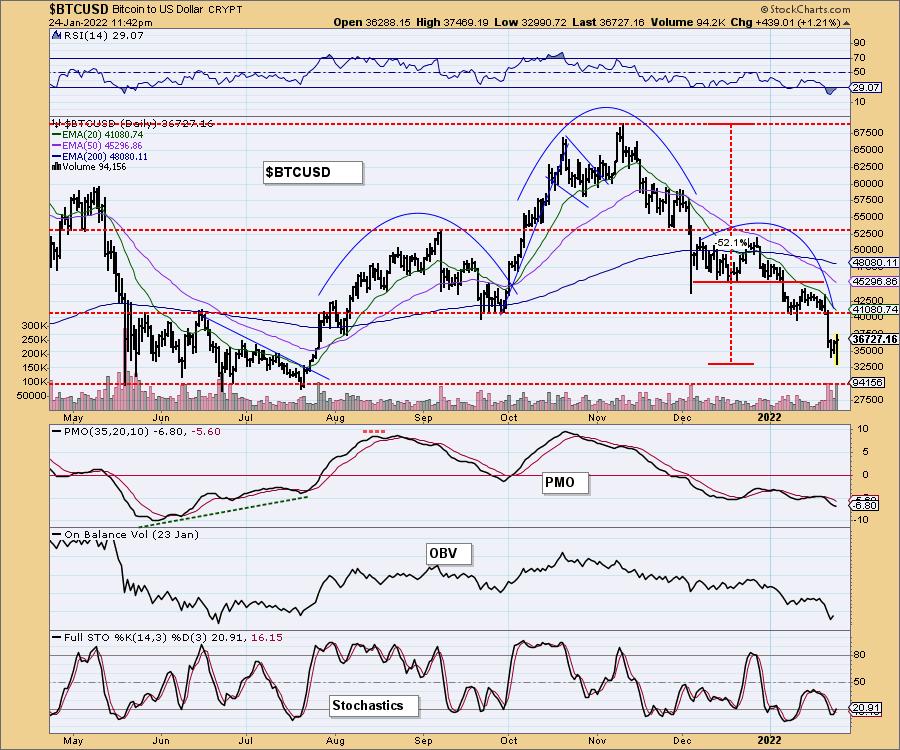
Task: Click the Stochastics annotation box
Action: pyautogui.click(x=374, y=705)
